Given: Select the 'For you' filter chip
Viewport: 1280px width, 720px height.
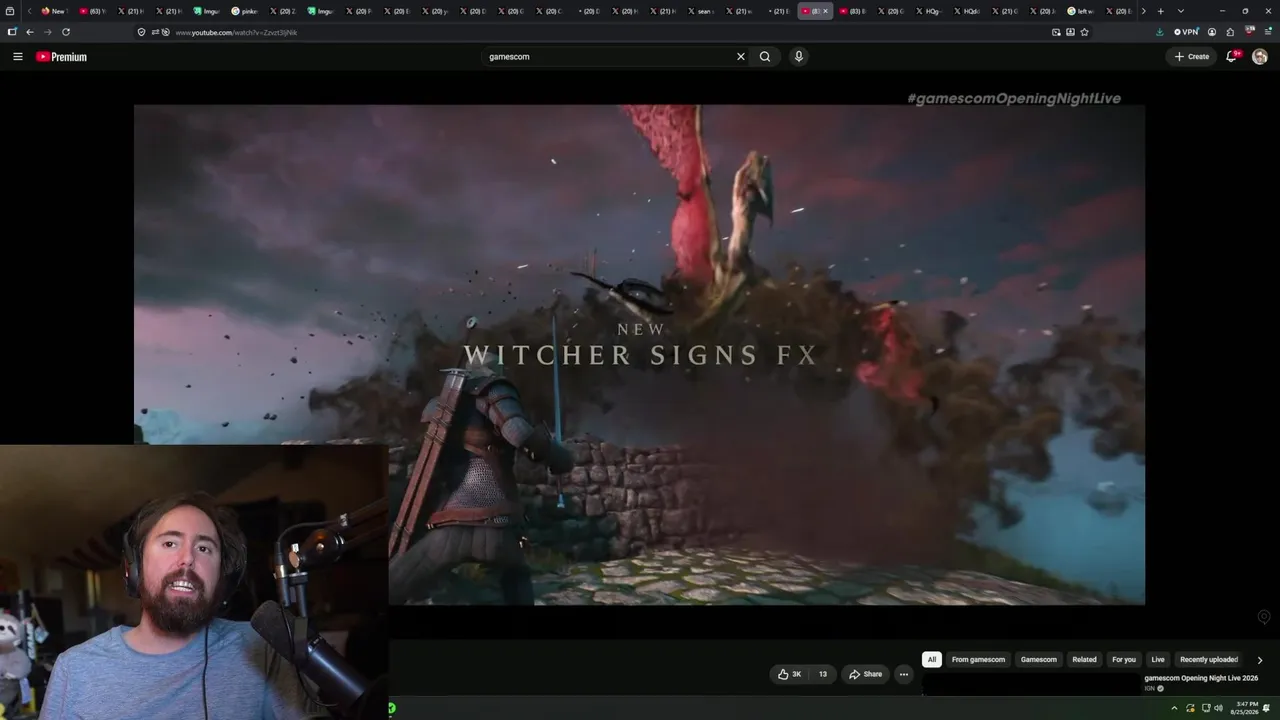Looking at the screenshot, I should click(1124, 660).
